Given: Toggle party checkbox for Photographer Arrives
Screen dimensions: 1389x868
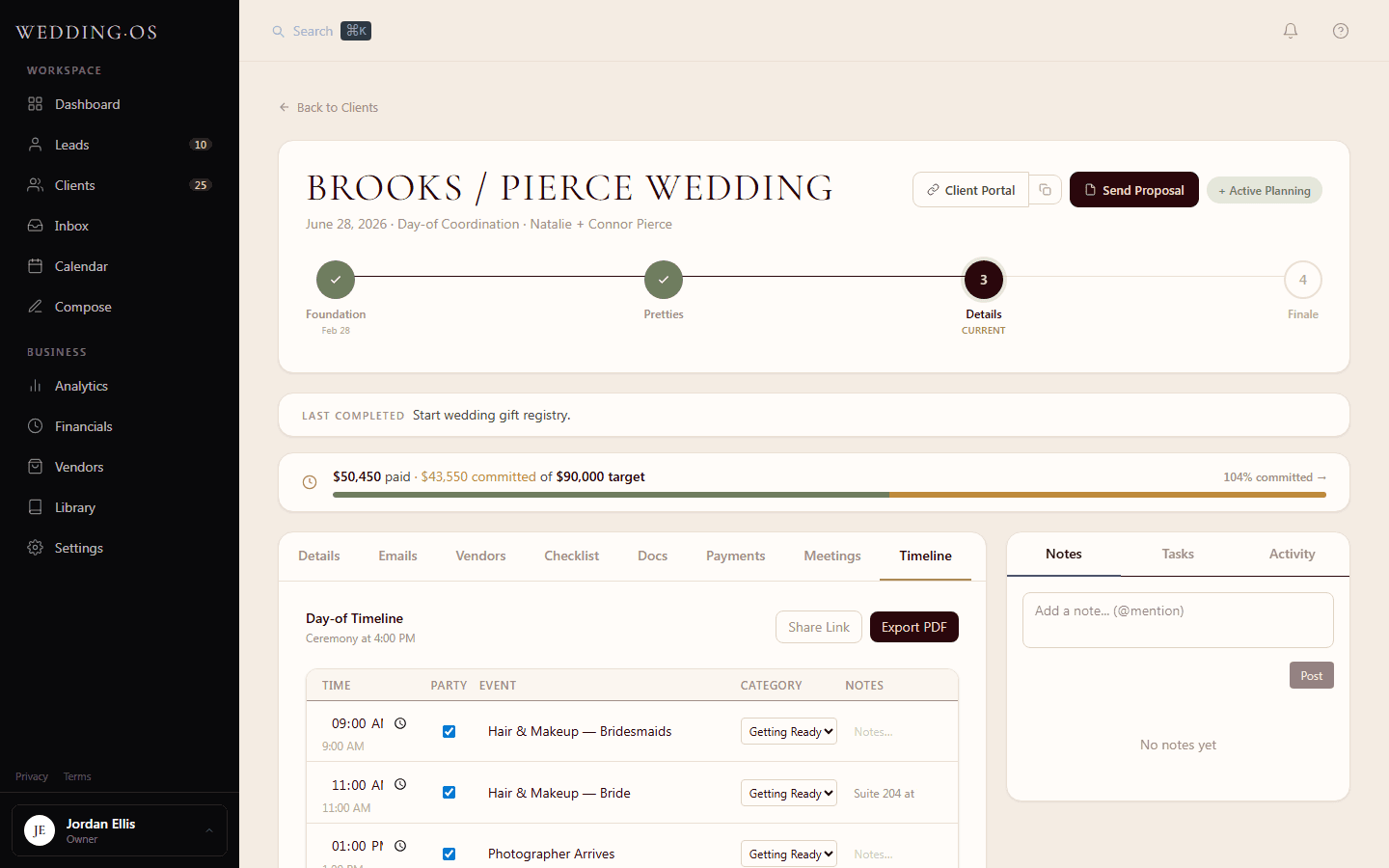Looking at the screenshot, I should point(449,854).
